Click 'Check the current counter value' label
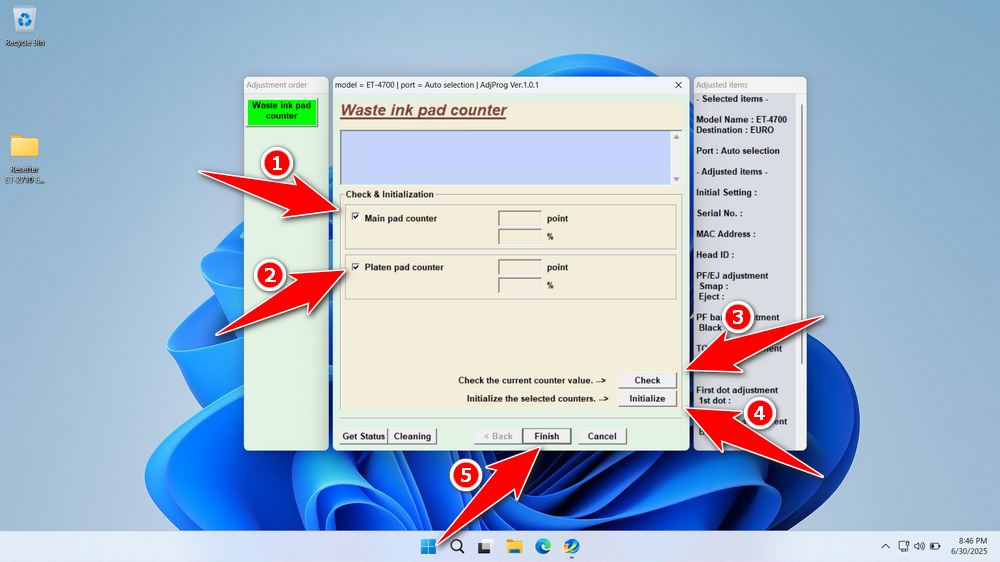This screenshot has width=1000, height=562. (x=532, y=380)
